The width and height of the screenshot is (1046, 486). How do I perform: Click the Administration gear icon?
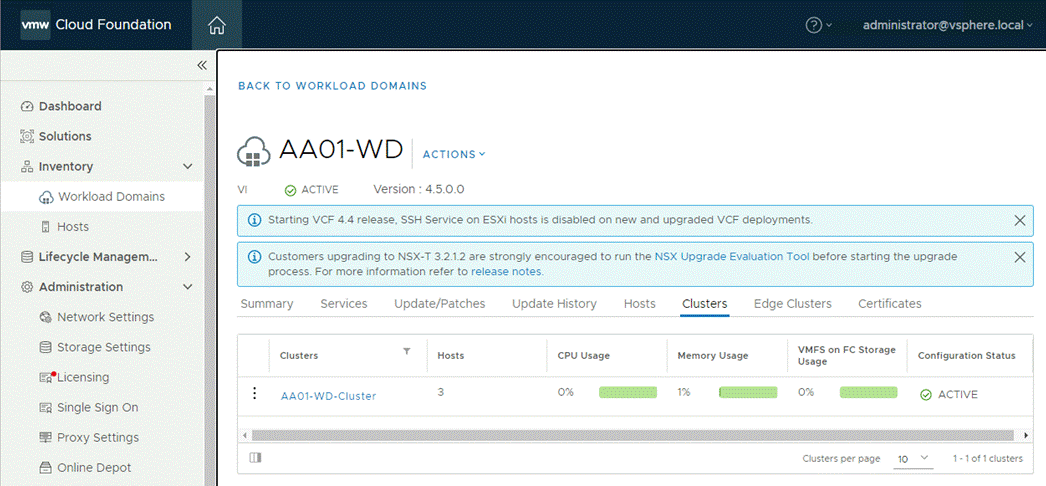point(27,287)
